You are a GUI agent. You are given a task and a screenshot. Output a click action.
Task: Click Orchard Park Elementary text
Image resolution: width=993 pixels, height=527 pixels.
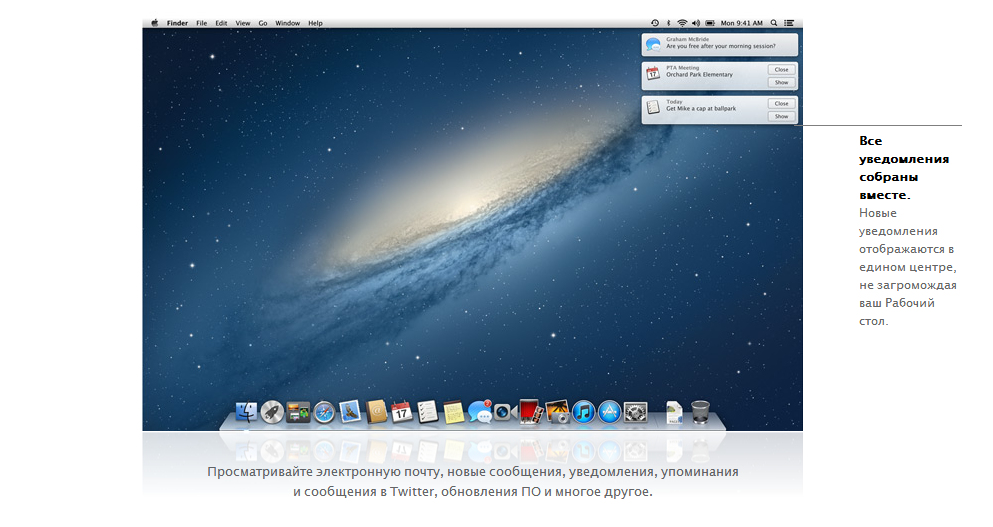click(x=699, y=75)
